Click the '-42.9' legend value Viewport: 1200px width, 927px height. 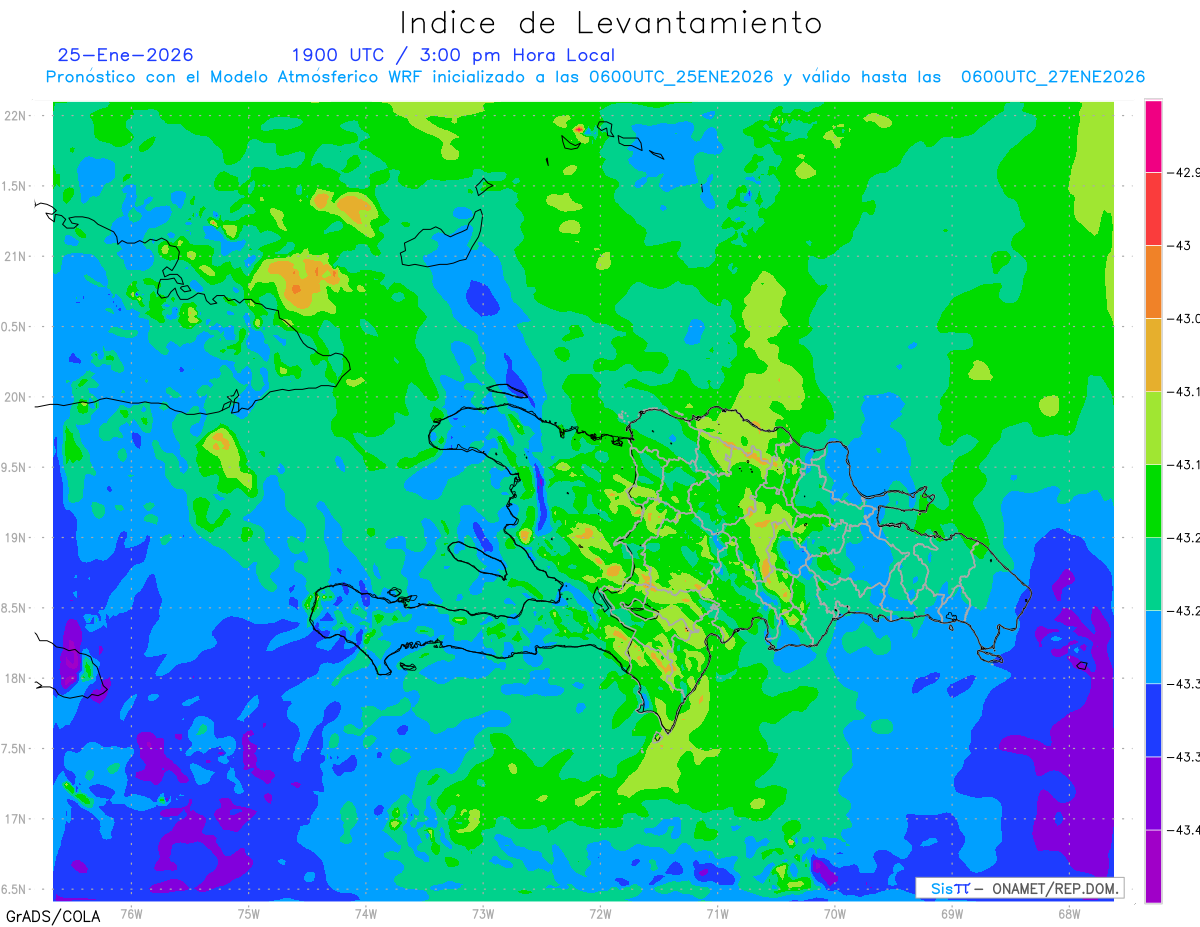pyautogui.click(x=1184, y=173)
